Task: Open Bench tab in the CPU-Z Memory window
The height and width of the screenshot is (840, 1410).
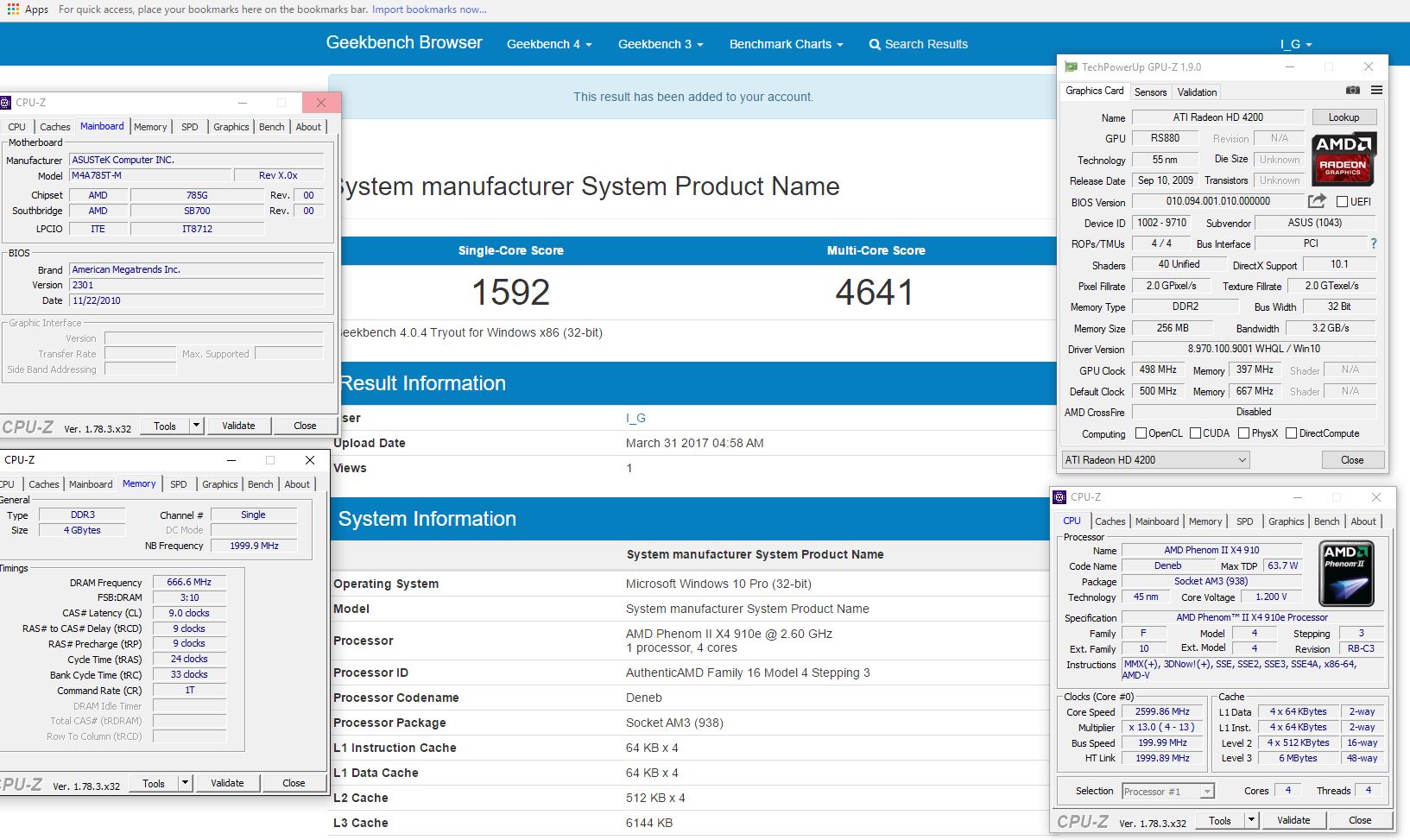Action: point(261,484)
